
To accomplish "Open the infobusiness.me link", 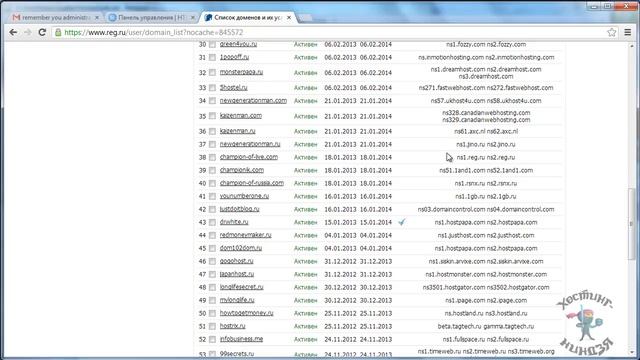I will point(241,339).
